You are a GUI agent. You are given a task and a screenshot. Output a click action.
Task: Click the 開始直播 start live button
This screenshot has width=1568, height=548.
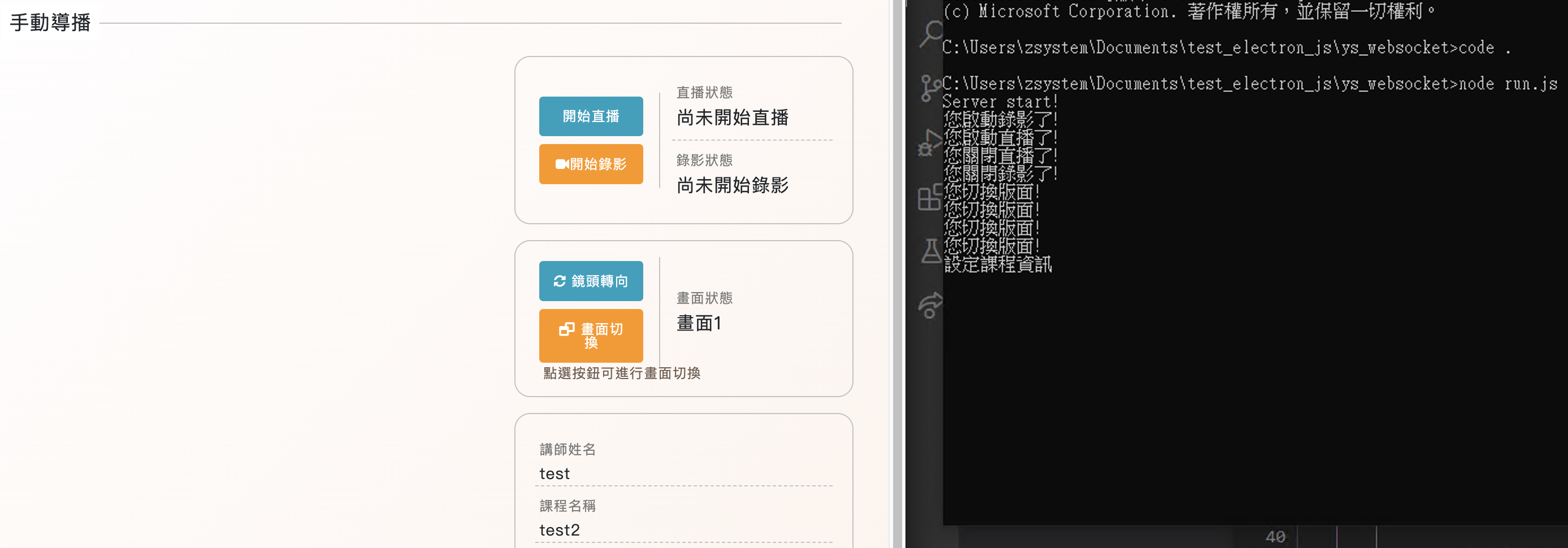(591, 116)
